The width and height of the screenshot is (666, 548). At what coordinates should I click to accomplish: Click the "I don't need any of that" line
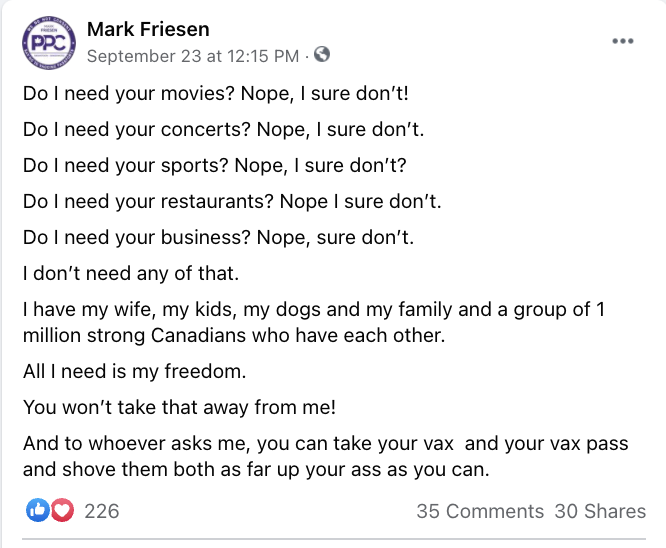(131, 274)
